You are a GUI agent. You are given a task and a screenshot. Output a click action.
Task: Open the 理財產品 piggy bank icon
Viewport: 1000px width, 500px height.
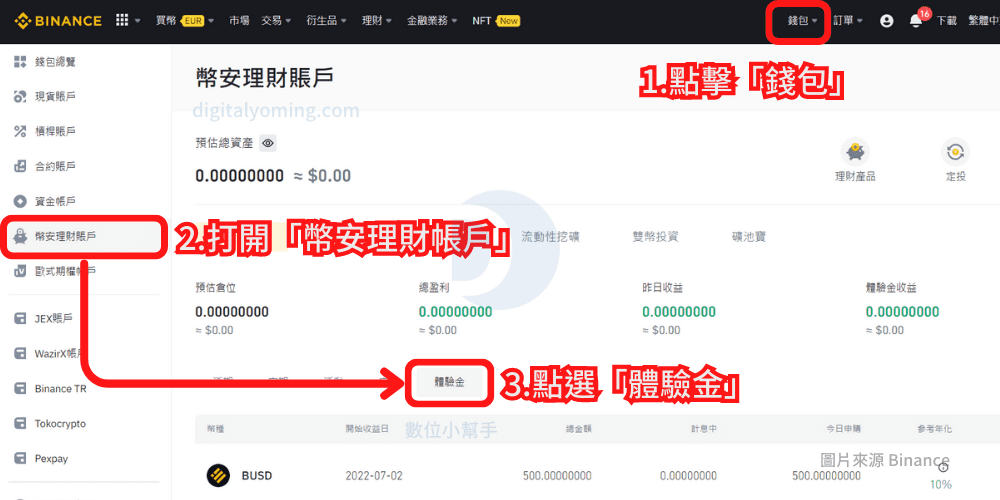855,152
